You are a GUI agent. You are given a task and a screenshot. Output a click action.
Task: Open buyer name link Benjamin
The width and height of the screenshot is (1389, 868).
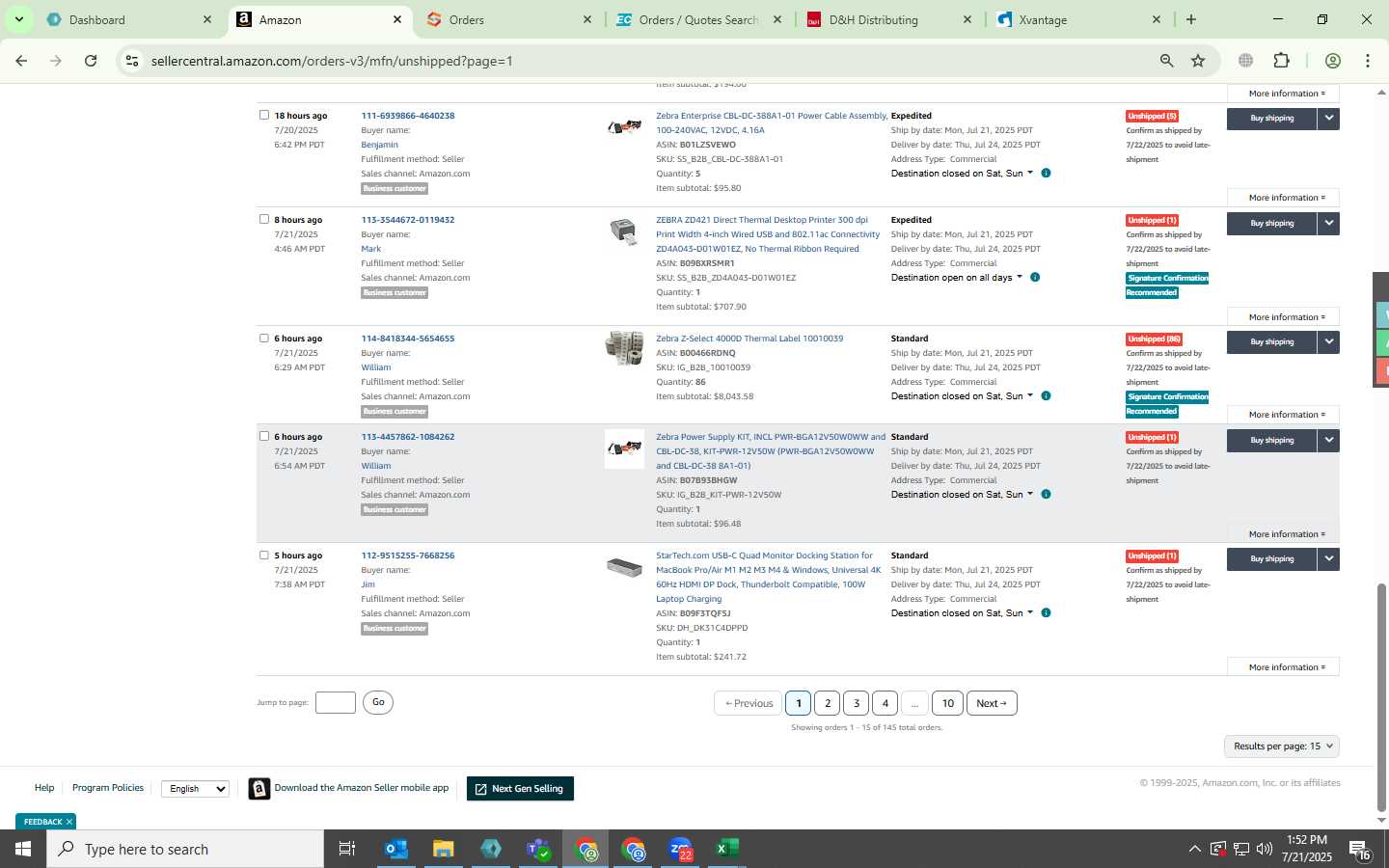(380, 145)
